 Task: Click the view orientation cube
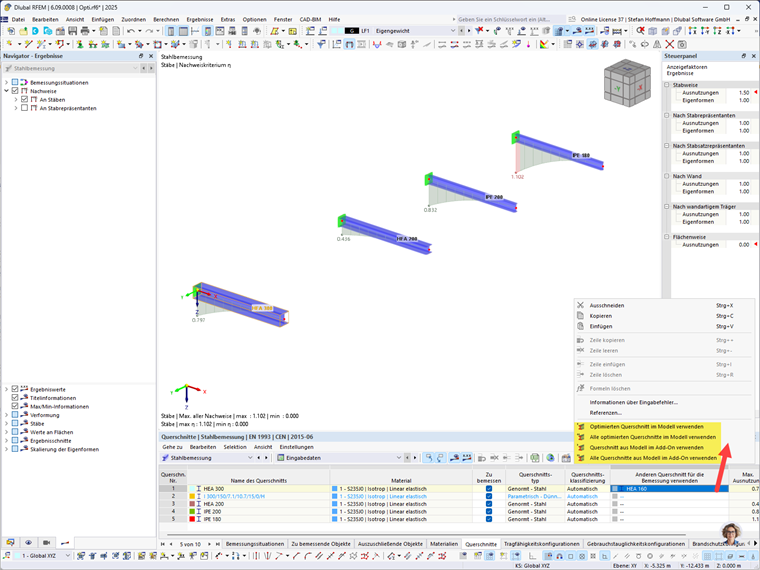click(x=627, y=85)
